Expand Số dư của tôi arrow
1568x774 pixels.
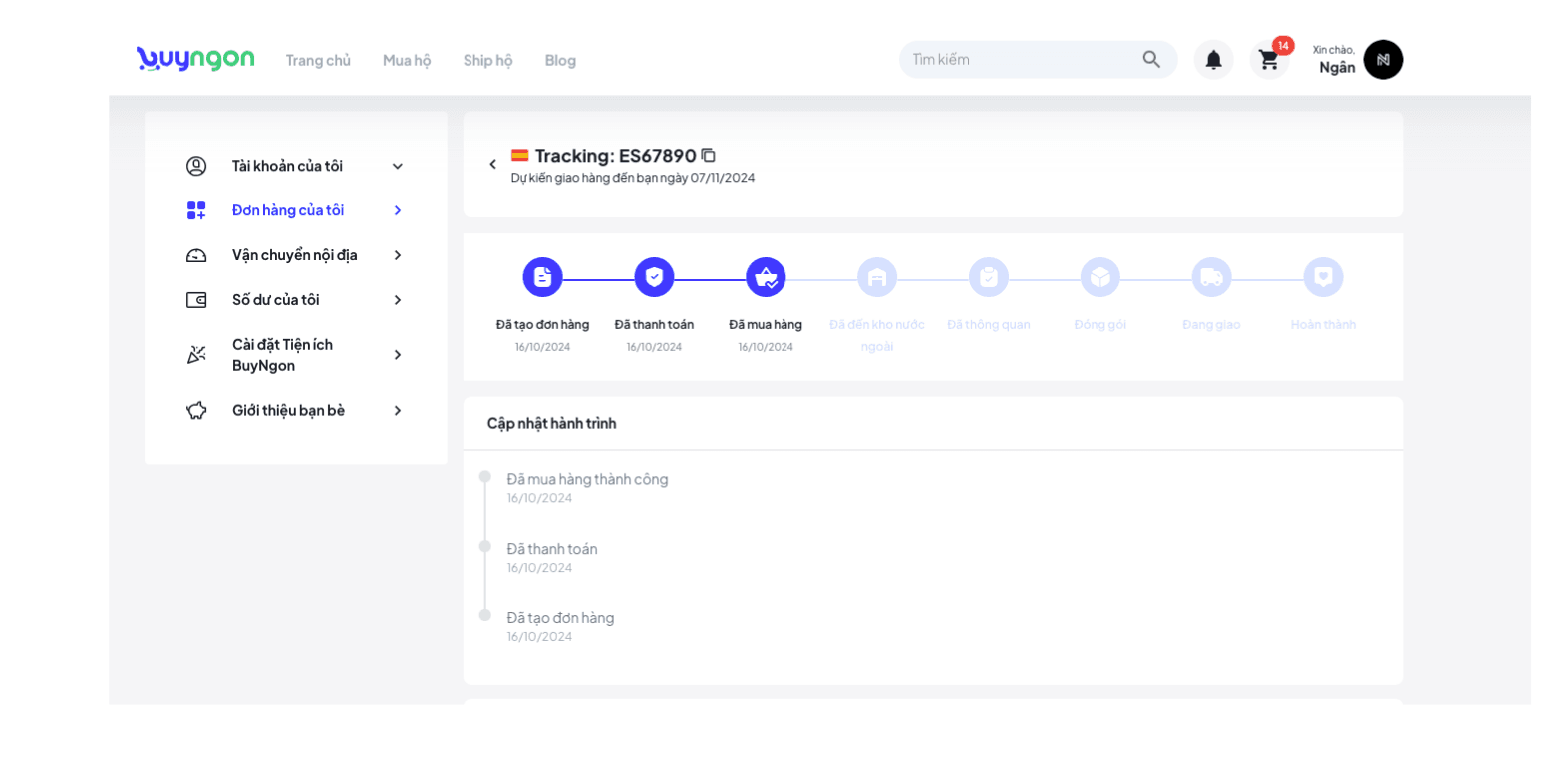click(x=398, y=300)
